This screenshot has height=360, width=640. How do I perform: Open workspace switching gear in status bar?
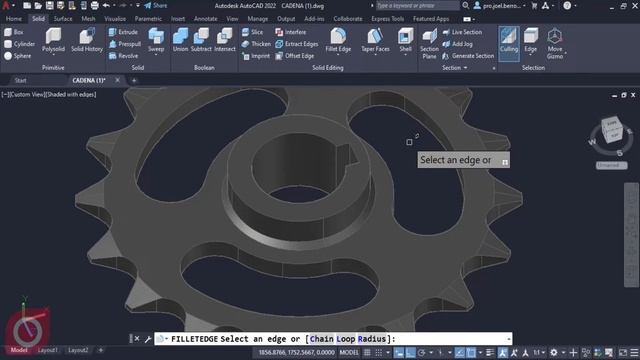coord(554,352)
